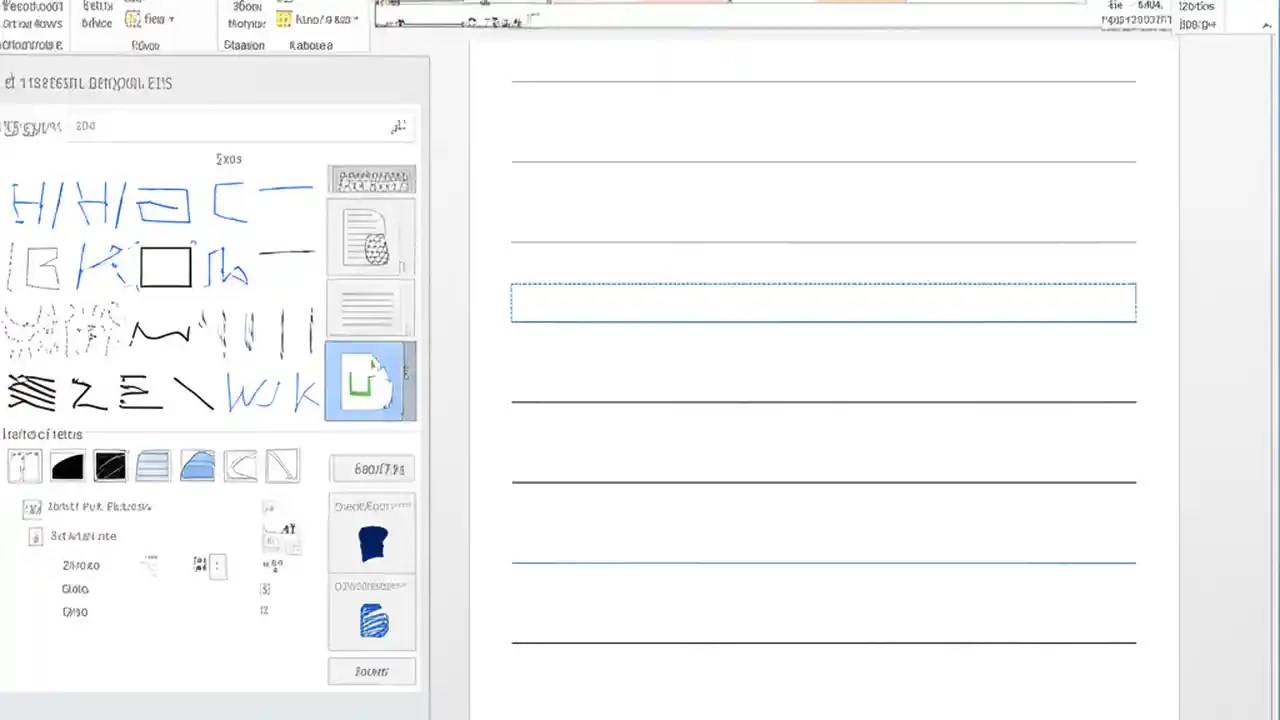This screenshot has width=1280, height=720.
Task: Enable the second checkbox below the effects row
Action: pos(34,536)
